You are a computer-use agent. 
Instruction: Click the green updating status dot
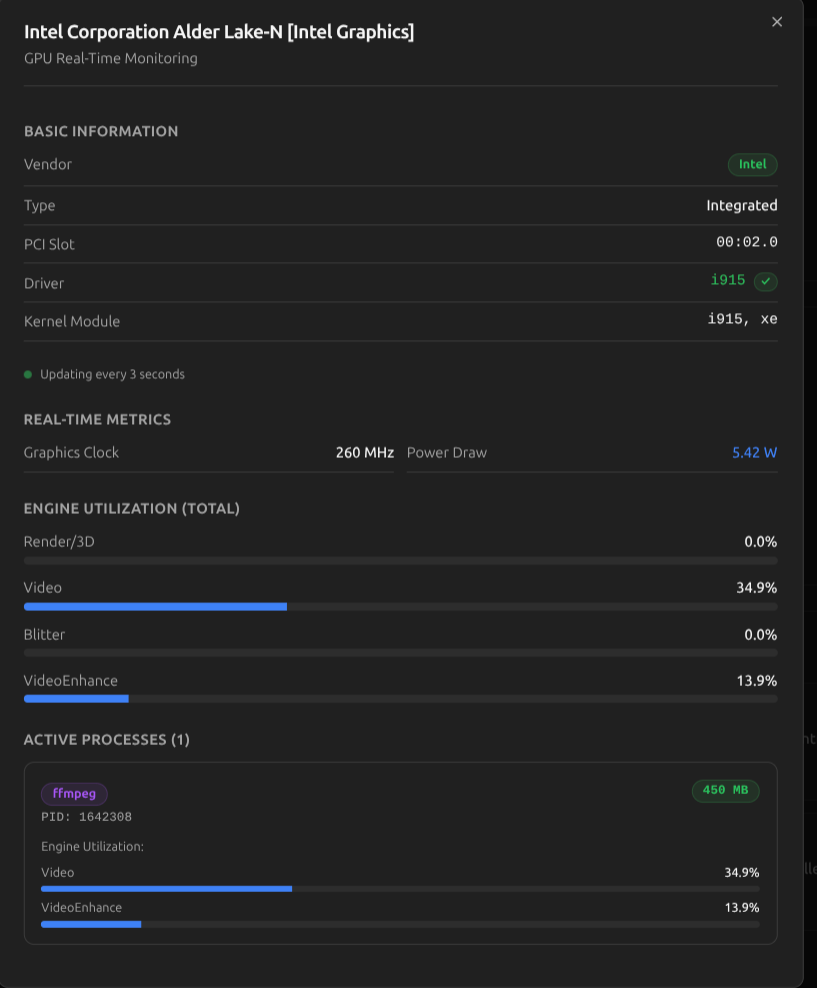(28, 375)
